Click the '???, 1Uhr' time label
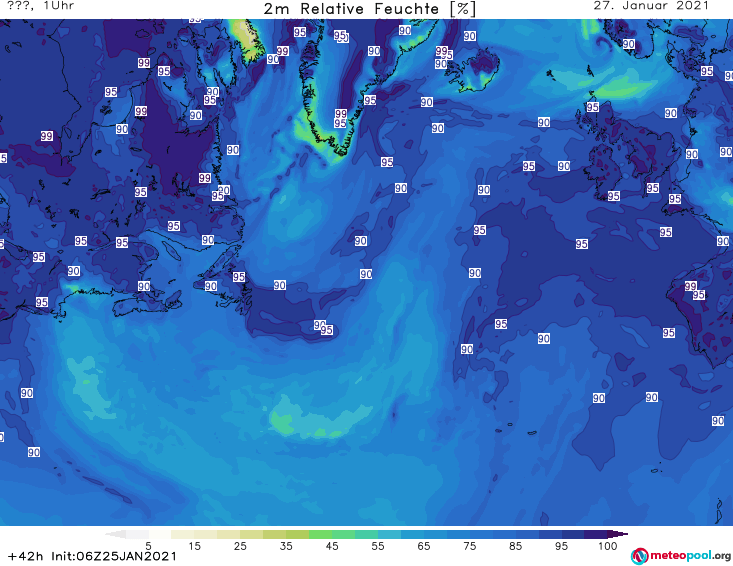This screenshot has width=733, height=566. [x=41, y=6]
